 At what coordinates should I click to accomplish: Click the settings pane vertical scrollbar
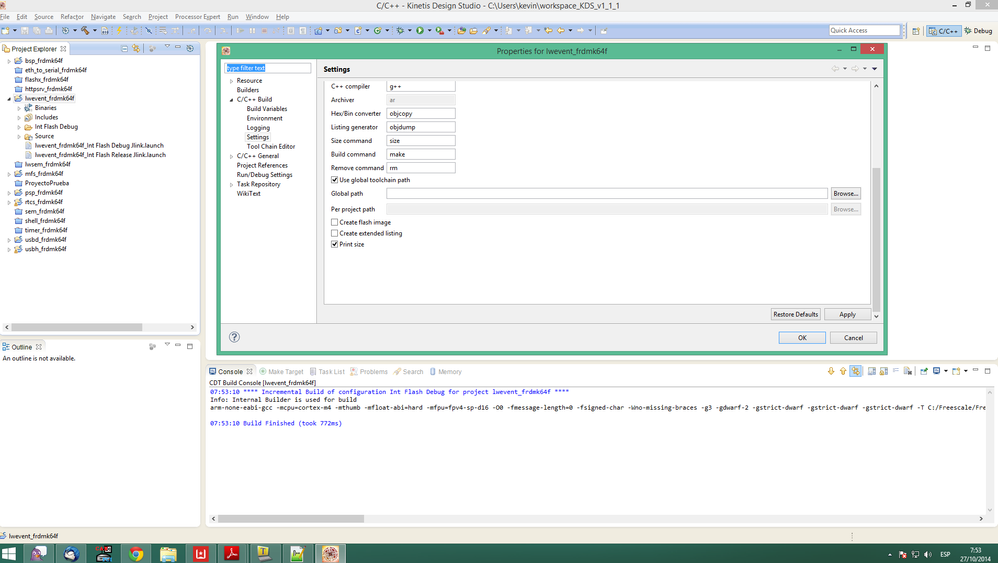coord(876,239)
